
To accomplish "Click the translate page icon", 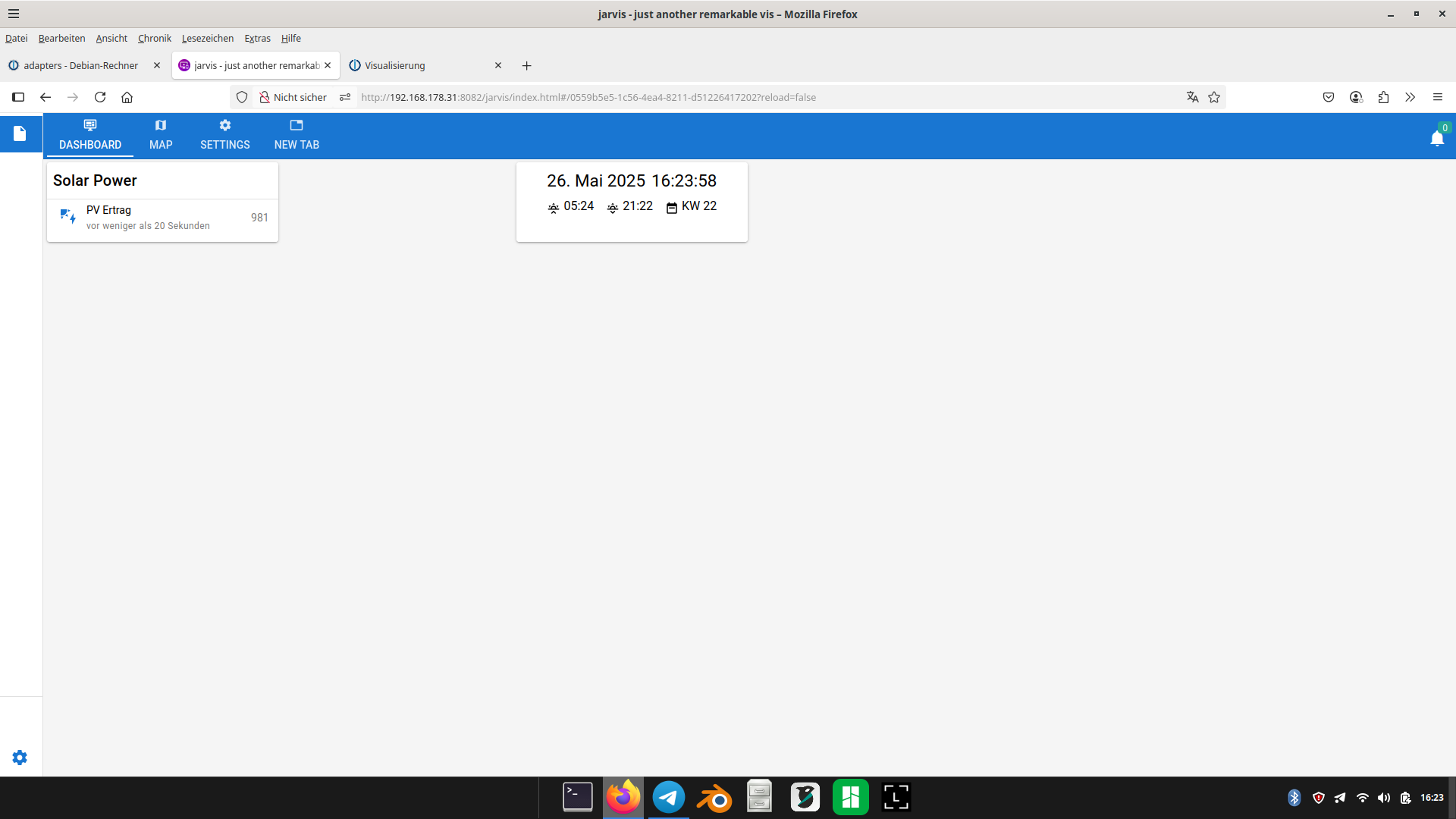I will [x=1193, y=97].
